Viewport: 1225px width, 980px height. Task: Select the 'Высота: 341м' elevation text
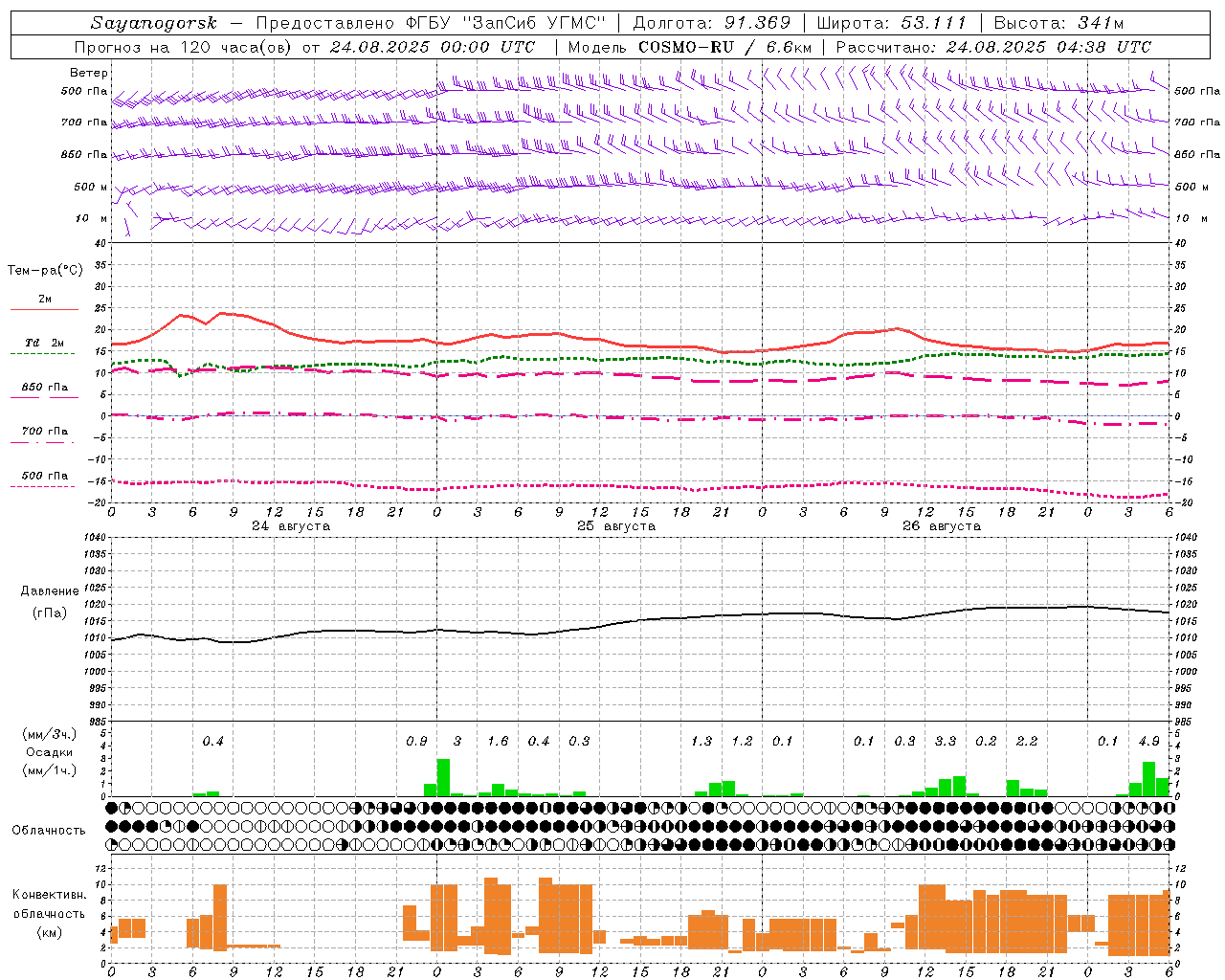pyautogui.click(x=1058, y=23)
